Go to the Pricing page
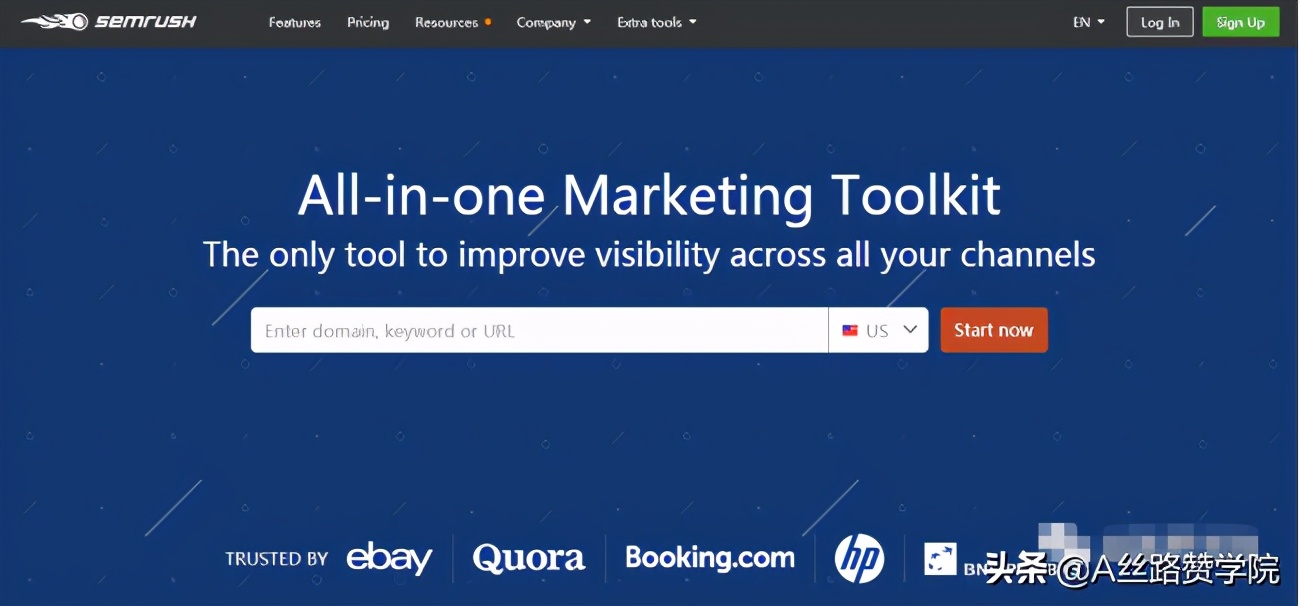 pyautogui.click(x=368, y=22)
